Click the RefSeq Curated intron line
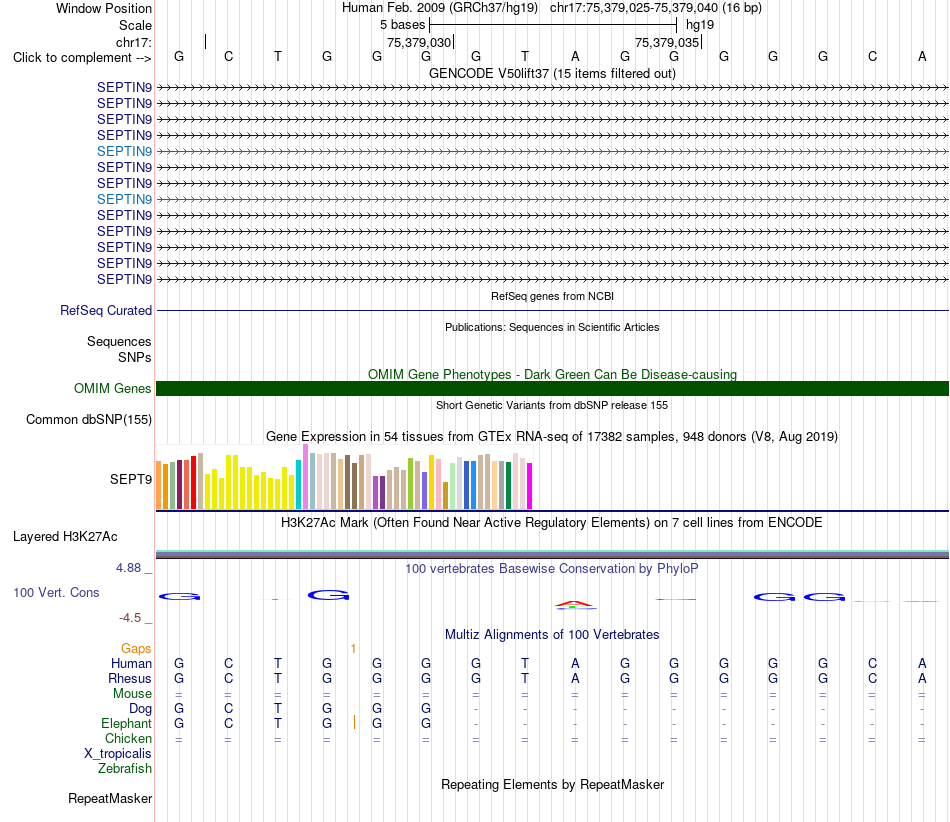Viewport: 950px width, 822px height. pyautogui.click(x=552, y=311)
